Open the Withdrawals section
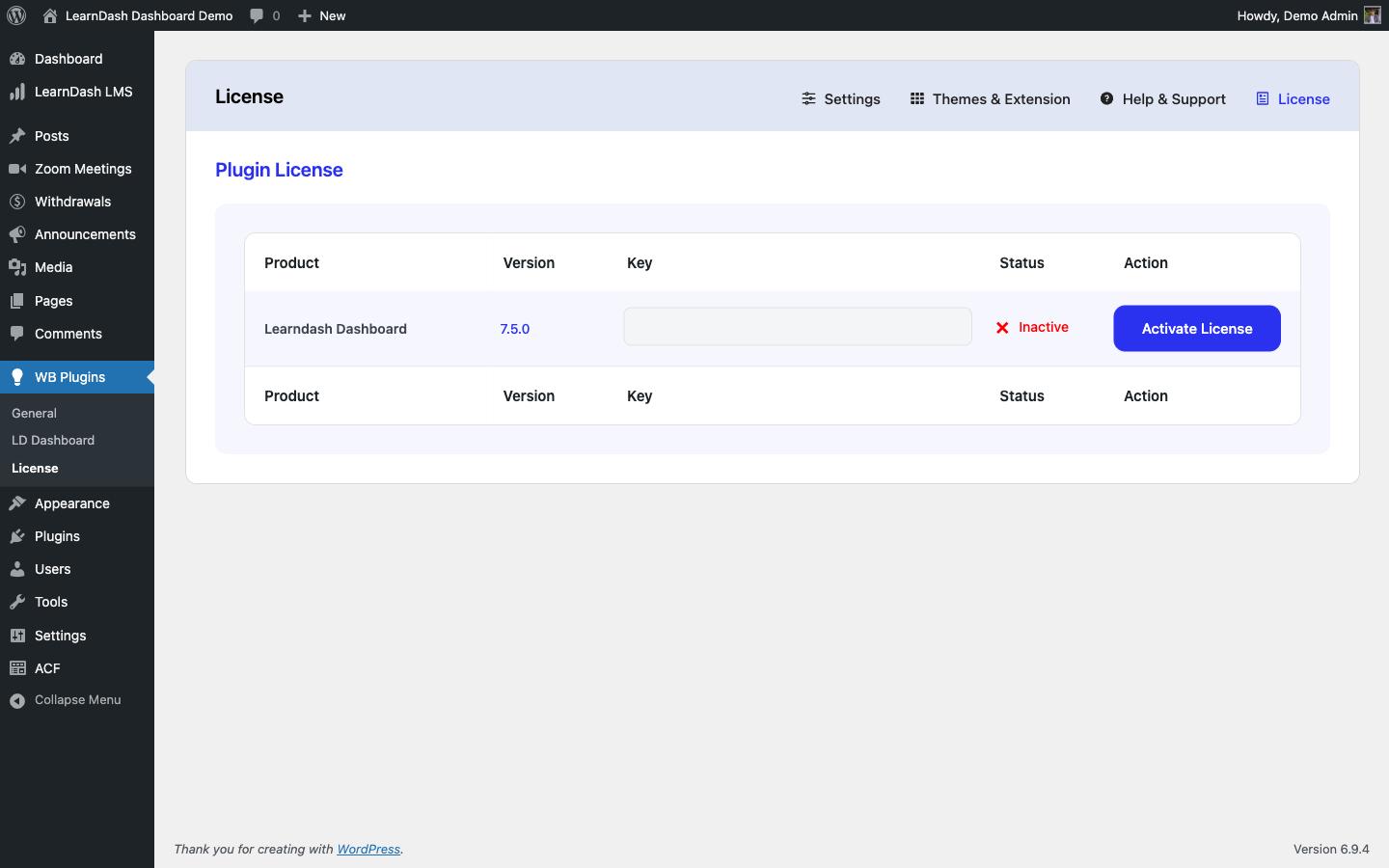 pyautogui.click(x=71, y=202)
